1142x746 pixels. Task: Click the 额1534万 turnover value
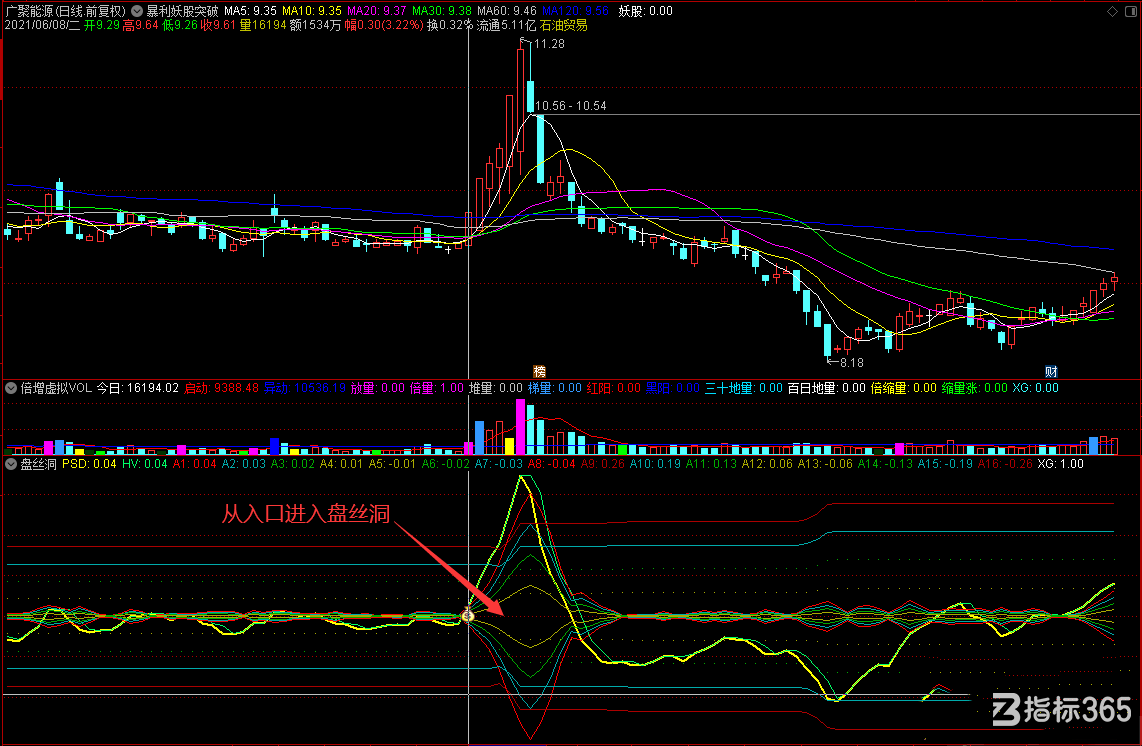[315, 25]
